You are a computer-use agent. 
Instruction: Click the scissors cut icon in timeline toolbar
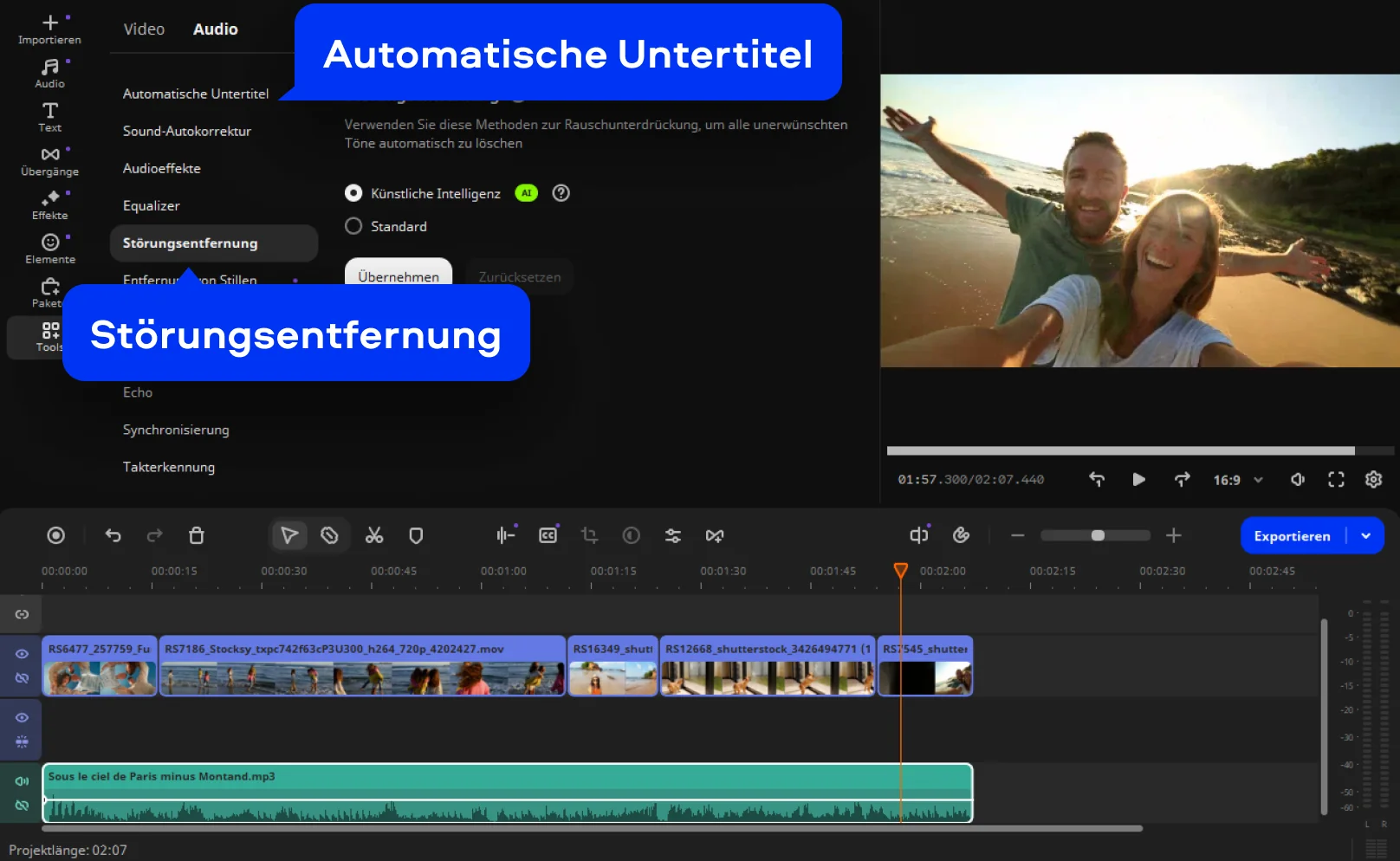(373, 535)
